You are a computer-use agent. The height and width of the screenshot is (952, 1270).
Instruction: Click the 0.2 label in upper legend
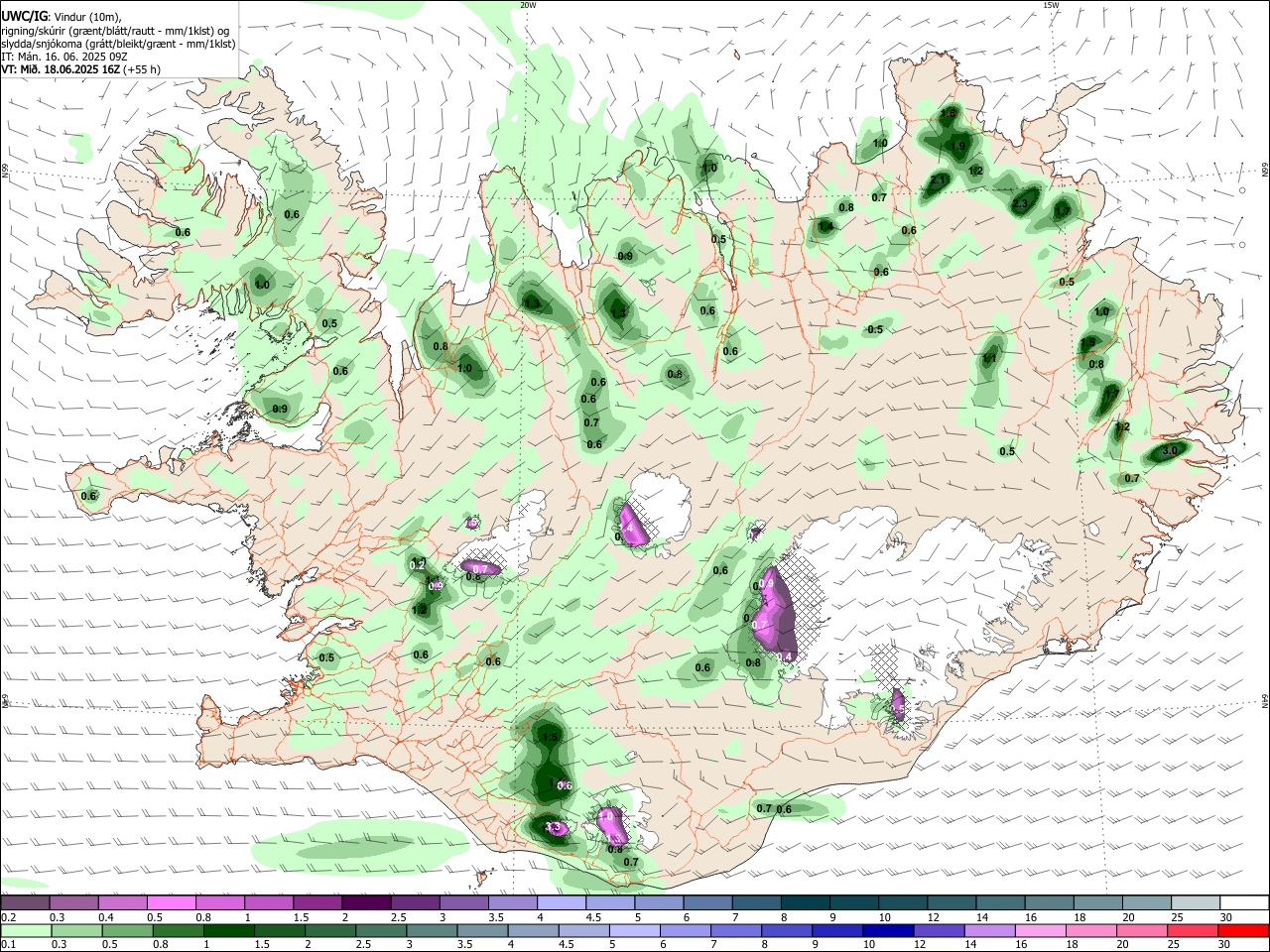tap(8, 917)
